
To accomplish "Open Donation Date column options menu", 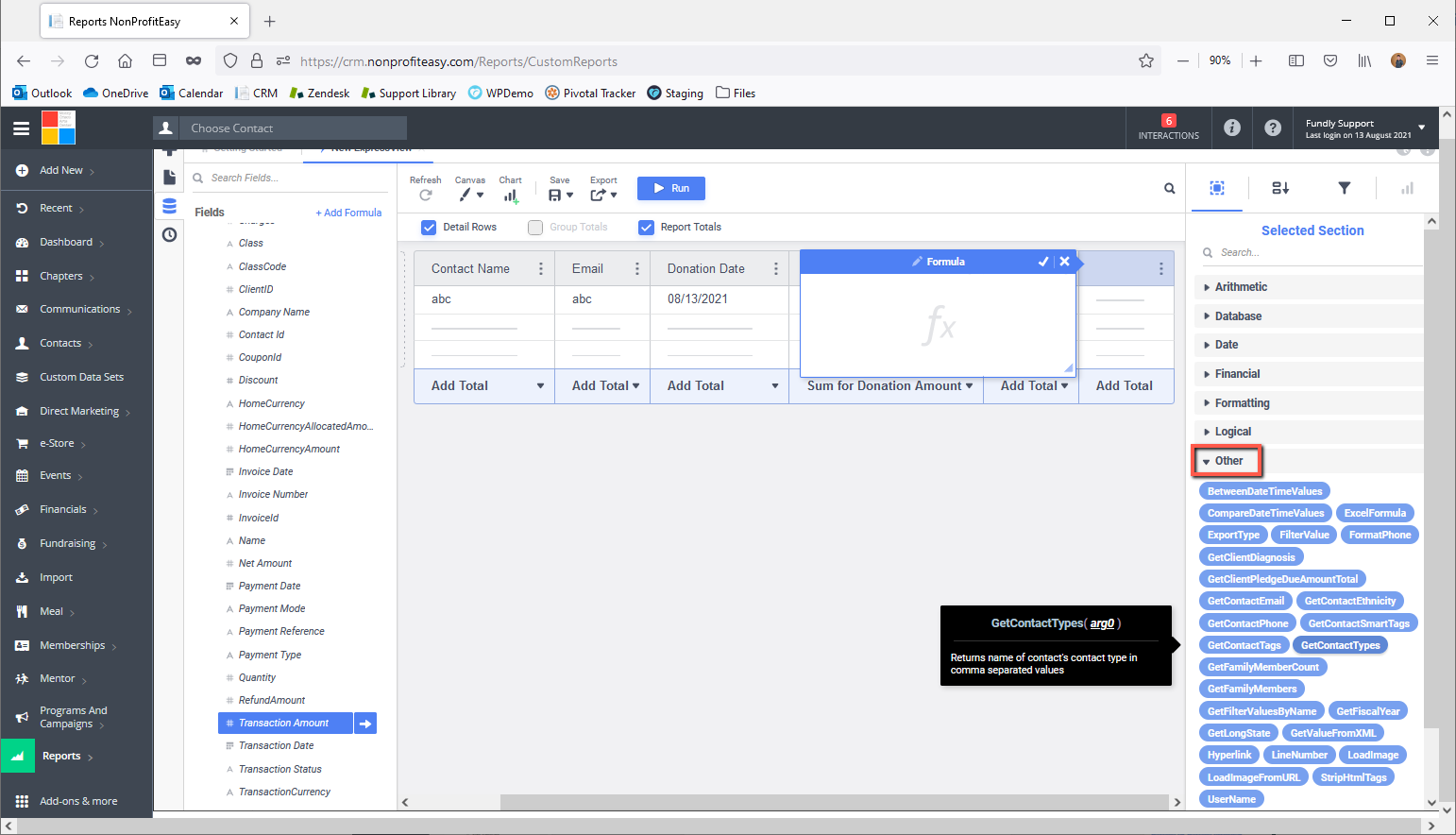I will pos(776,269).
